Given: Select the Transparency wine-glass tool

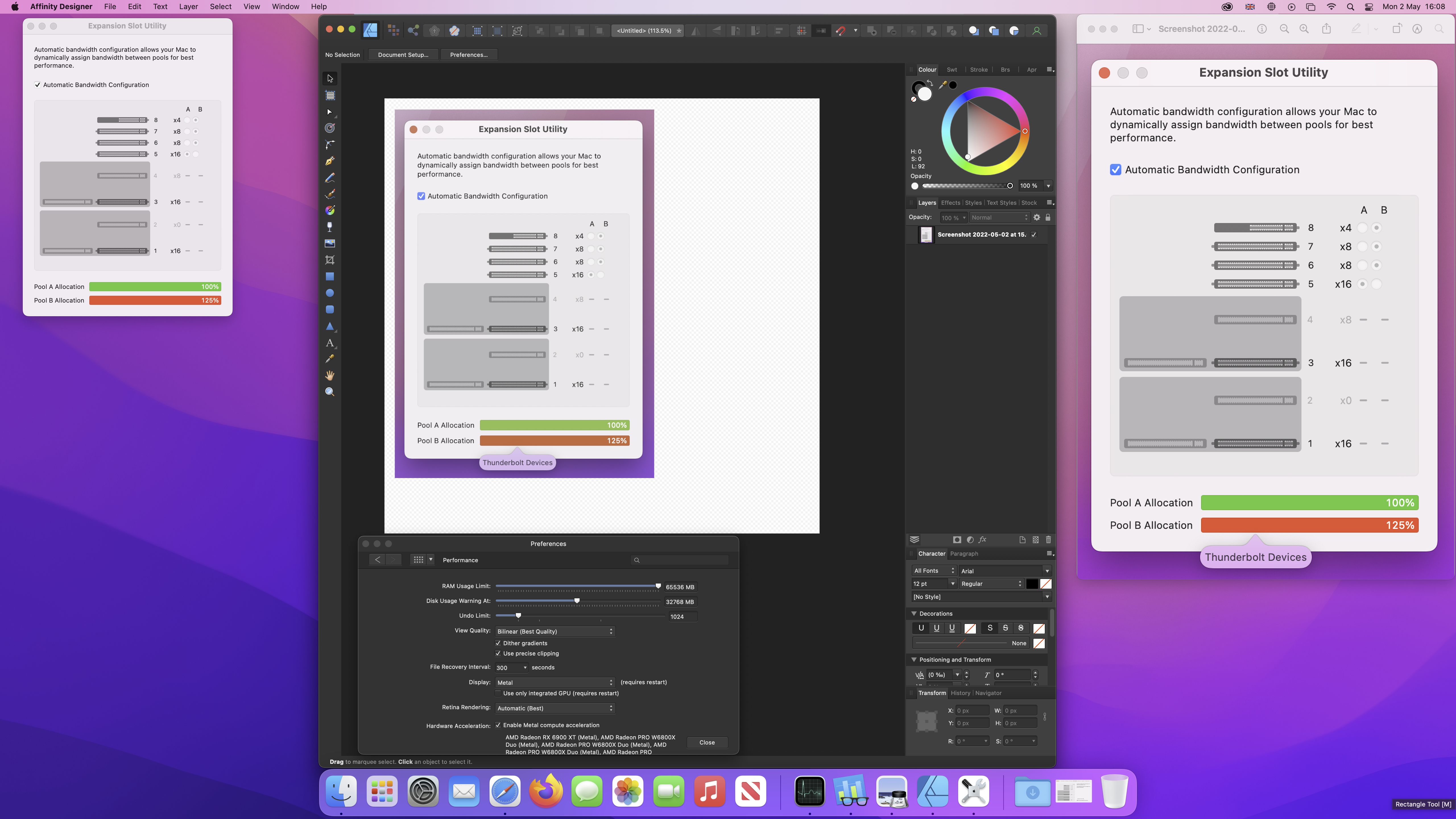Looking at the screenshot, I should (x=330, y=227).
